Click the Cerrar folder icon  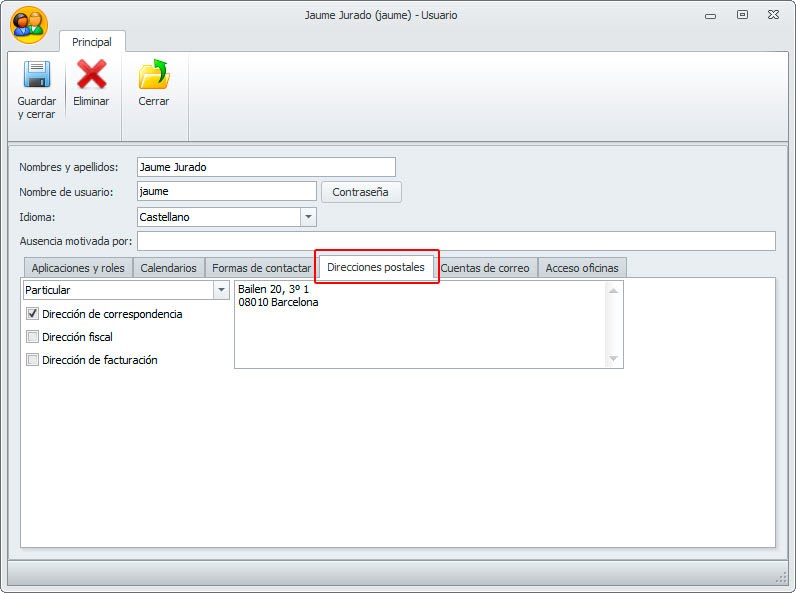pos(154,74)
